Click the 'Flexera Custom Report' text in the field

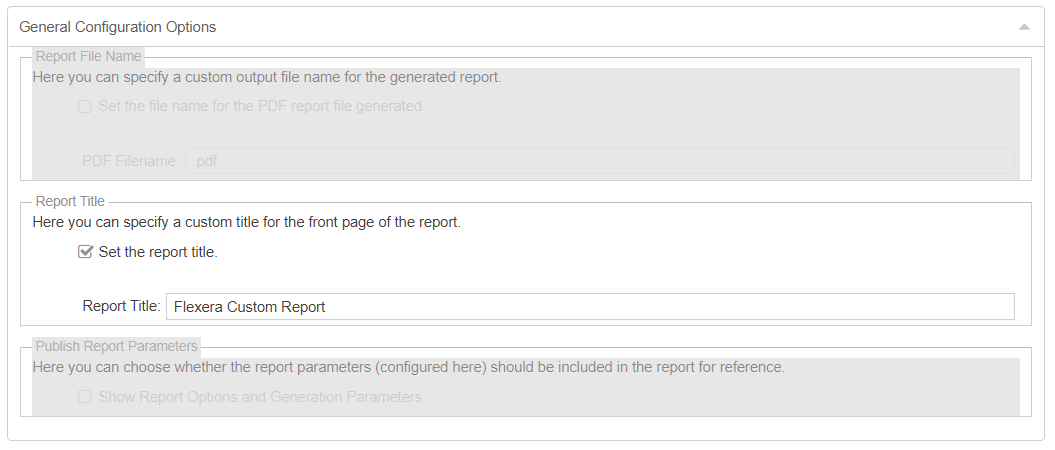[250, 307]
